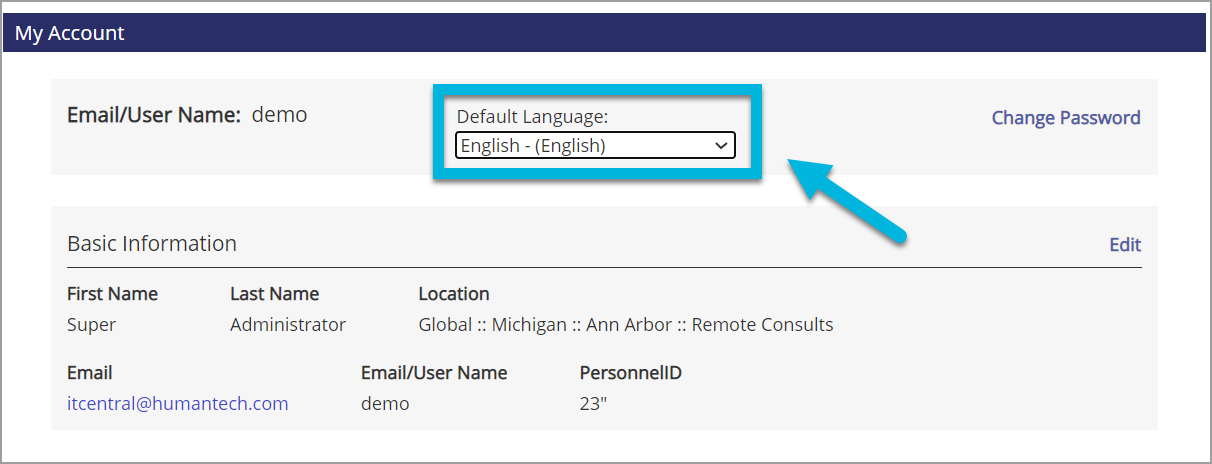Click the demo value under Basic Information
Screen dimensions: 1212x464
(385, 404)
